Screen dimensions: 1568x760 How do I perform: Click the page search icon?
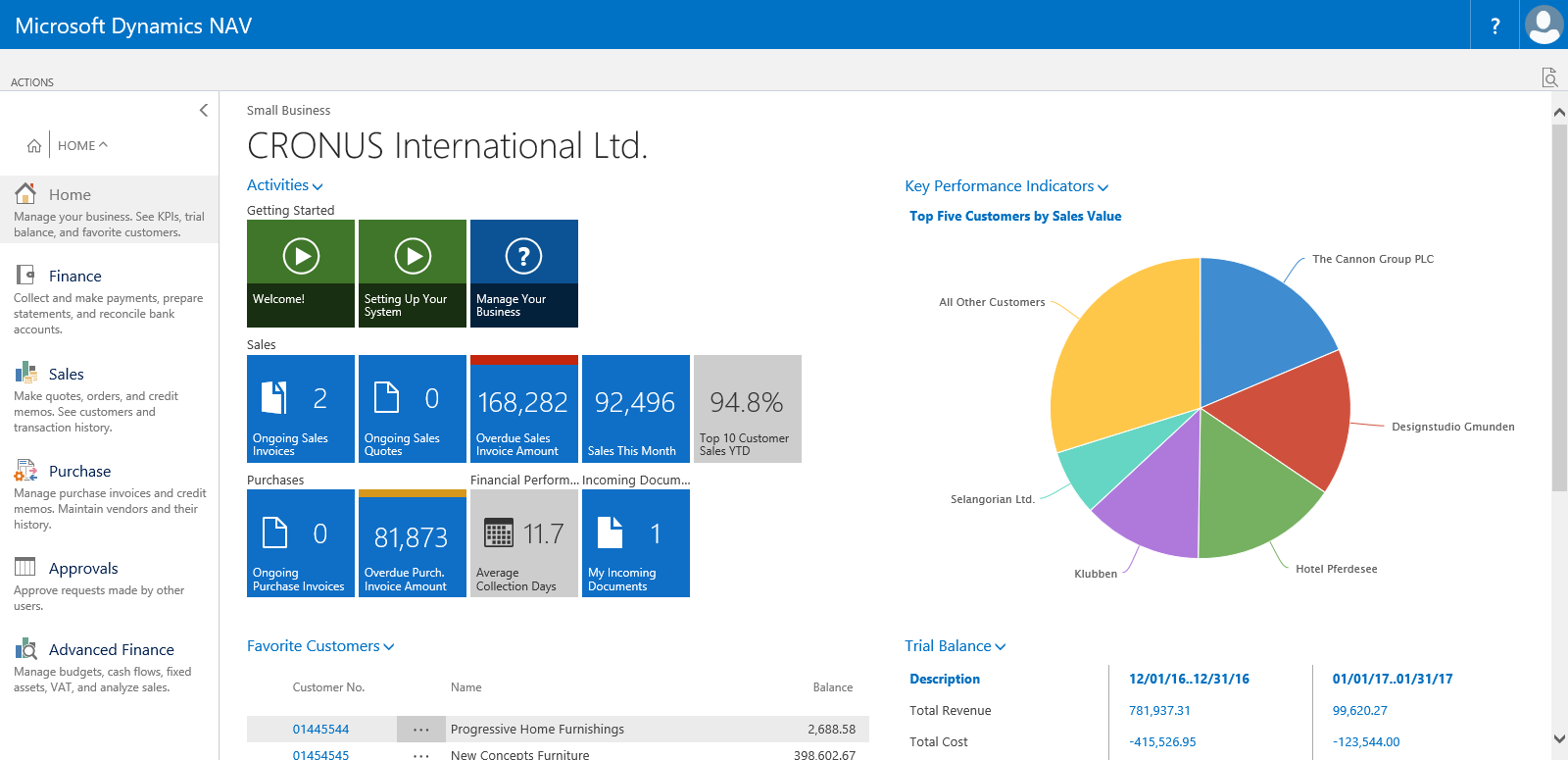click(x=1549, y=77)
